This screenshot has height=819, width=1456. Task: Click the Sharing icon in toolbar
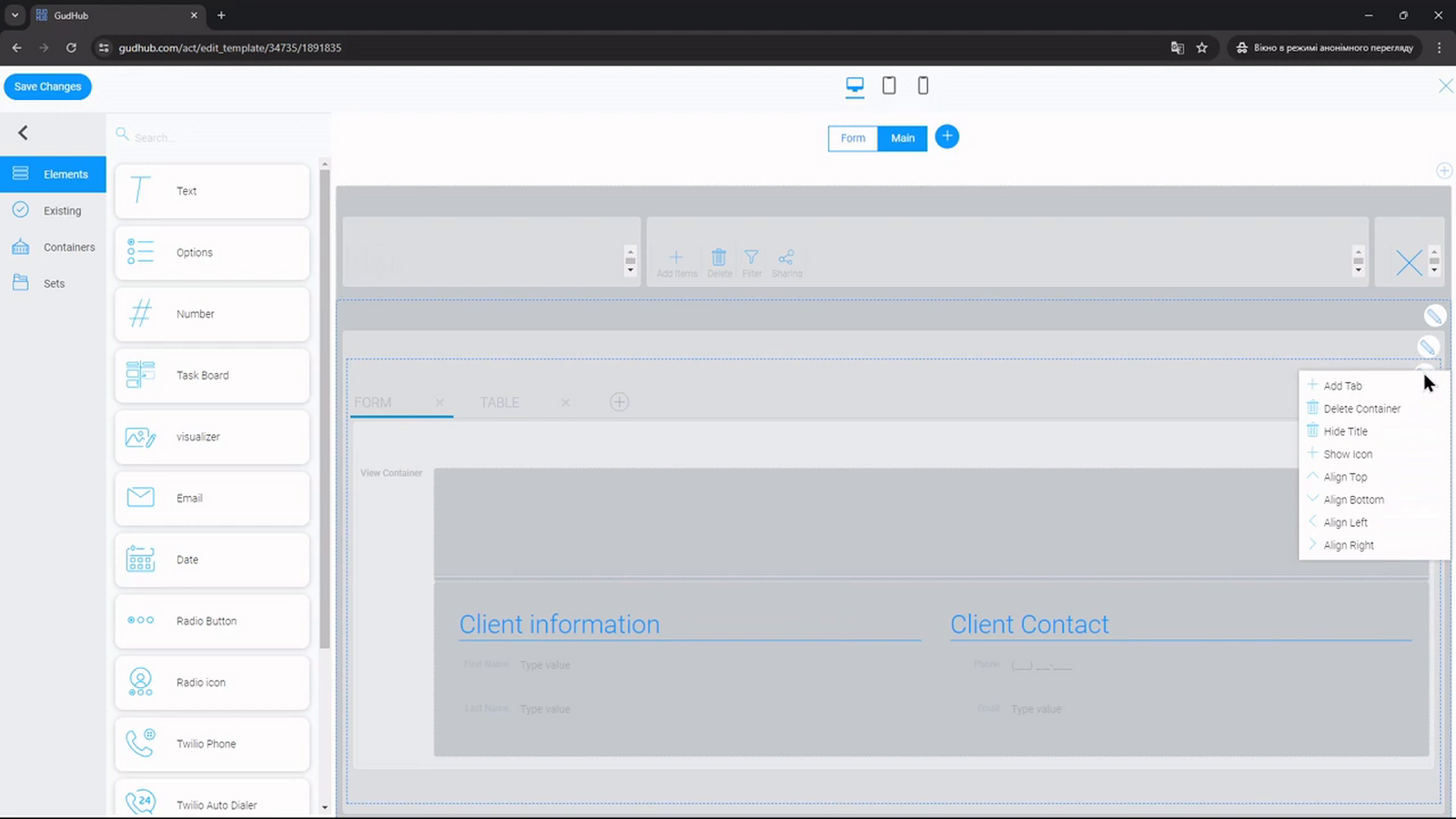coord(787,263)
